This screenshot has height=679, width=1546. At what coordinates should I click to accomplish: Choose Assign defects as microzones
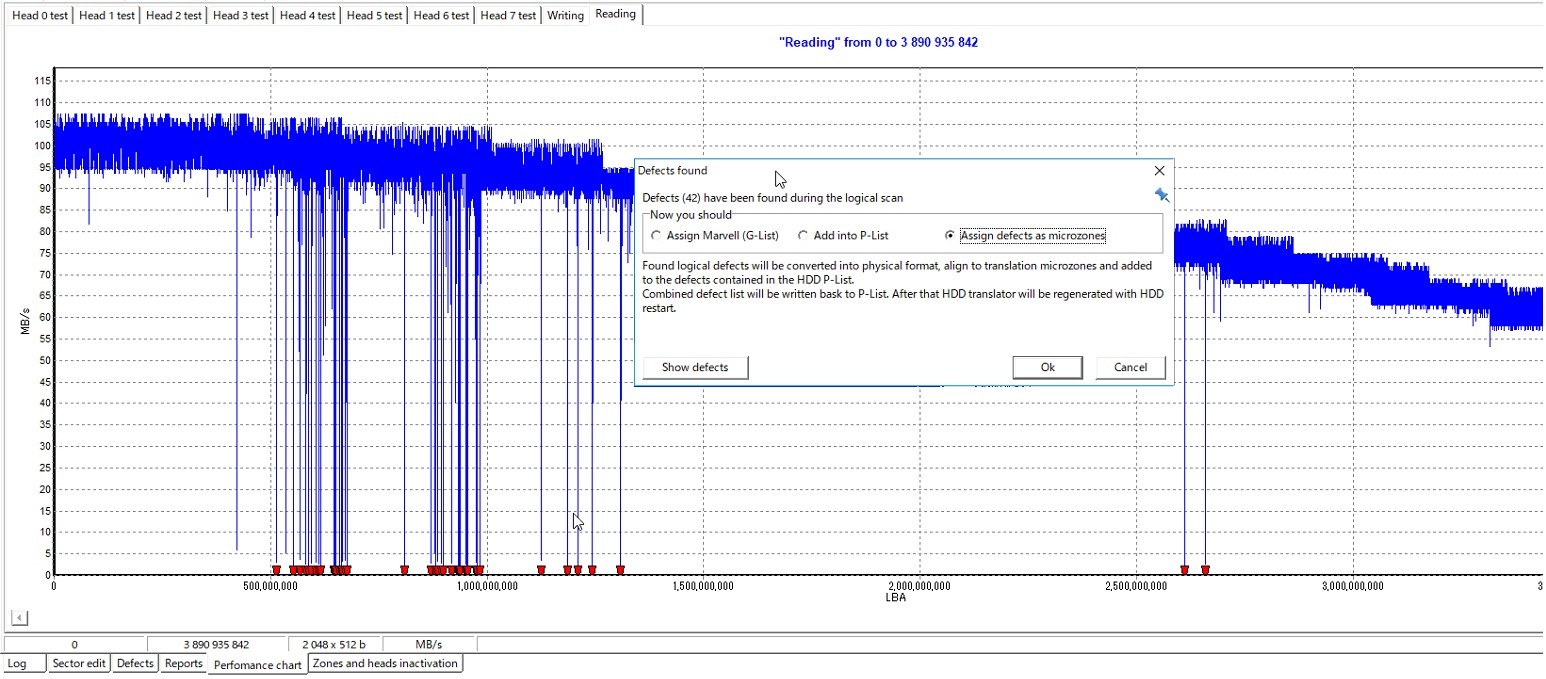950,236
